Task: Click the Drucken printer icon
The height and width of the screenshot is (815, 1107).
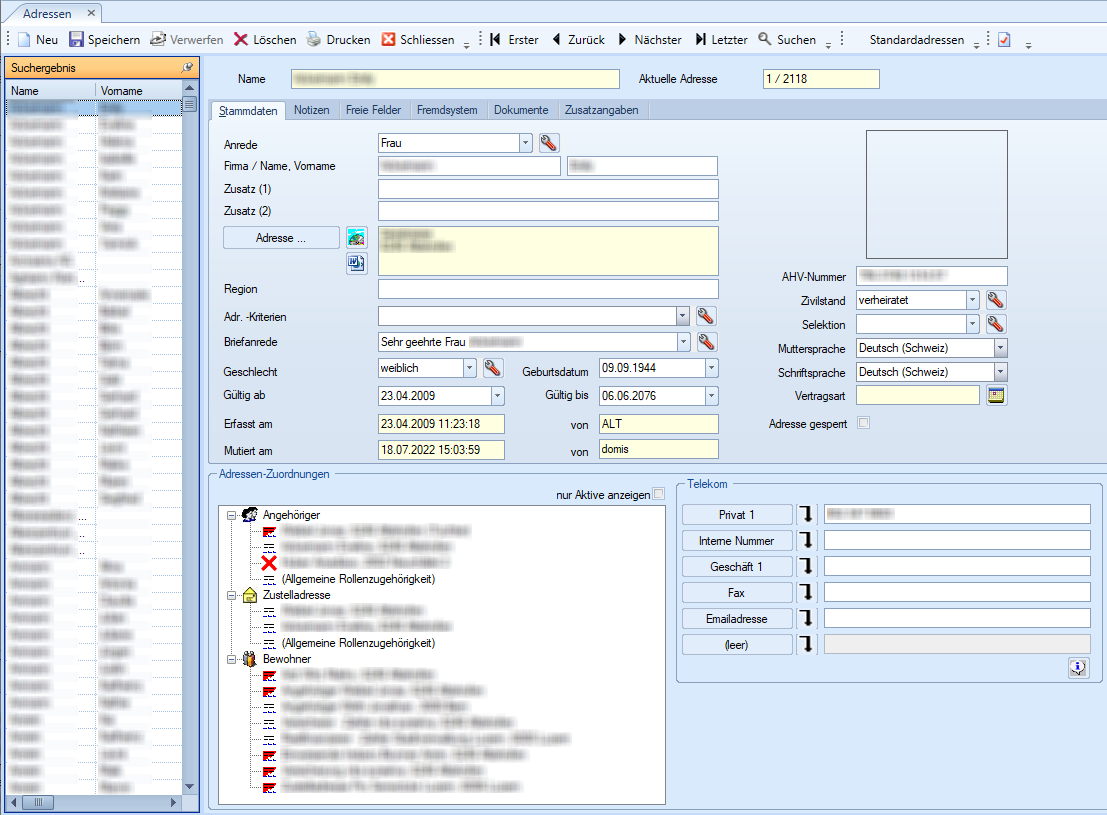Action: coord(314,40)
